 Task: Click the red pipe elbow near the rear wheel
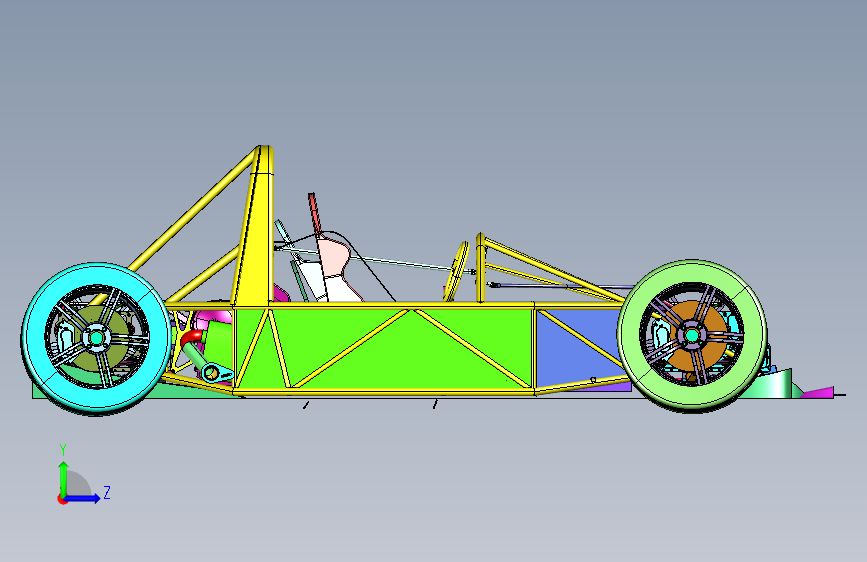pyautogui.click(x=191, y=337)
